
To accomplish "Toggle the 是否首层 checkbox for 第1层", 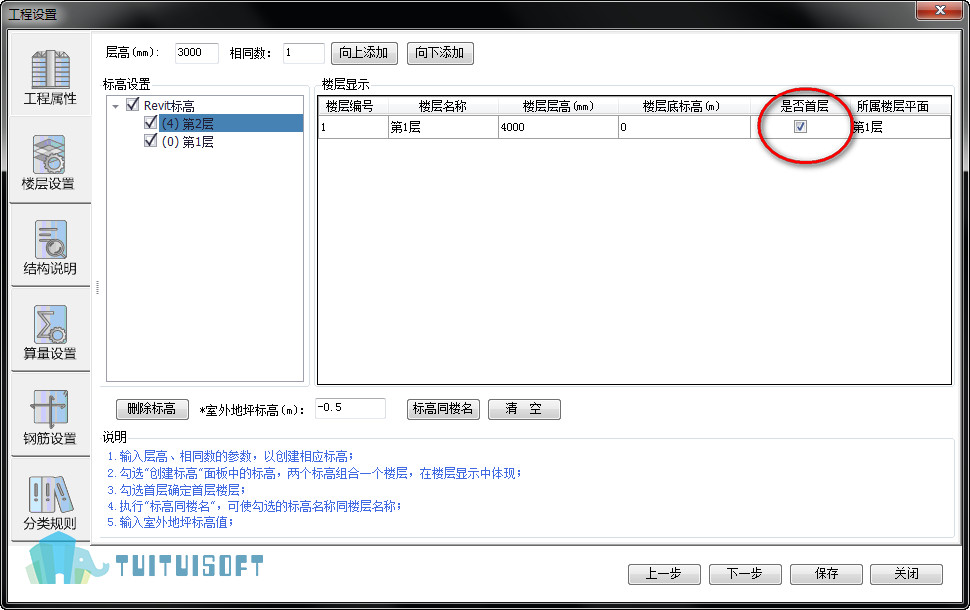I will 800,127.
